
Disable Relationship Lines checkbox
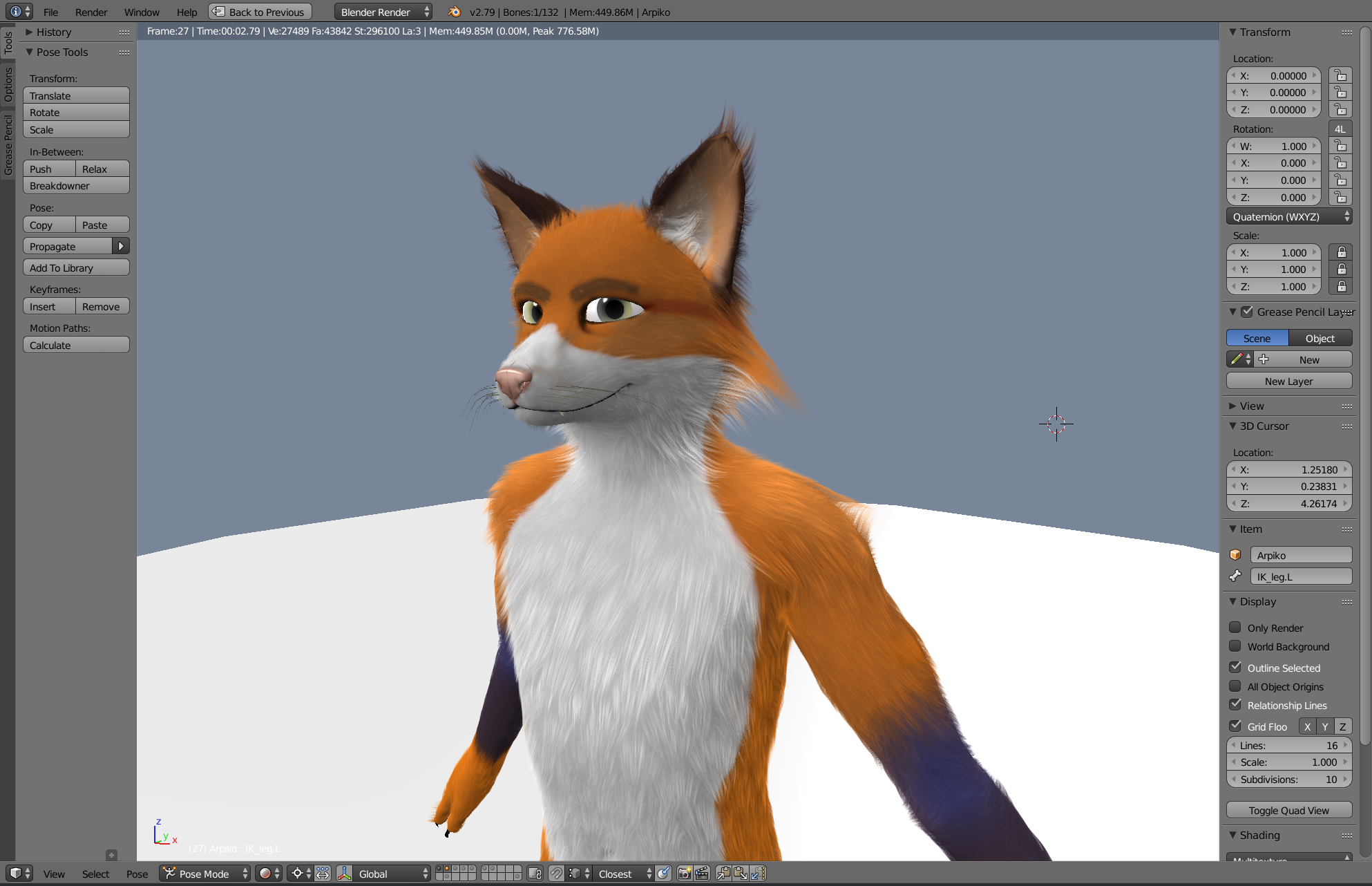(1235, 705)
